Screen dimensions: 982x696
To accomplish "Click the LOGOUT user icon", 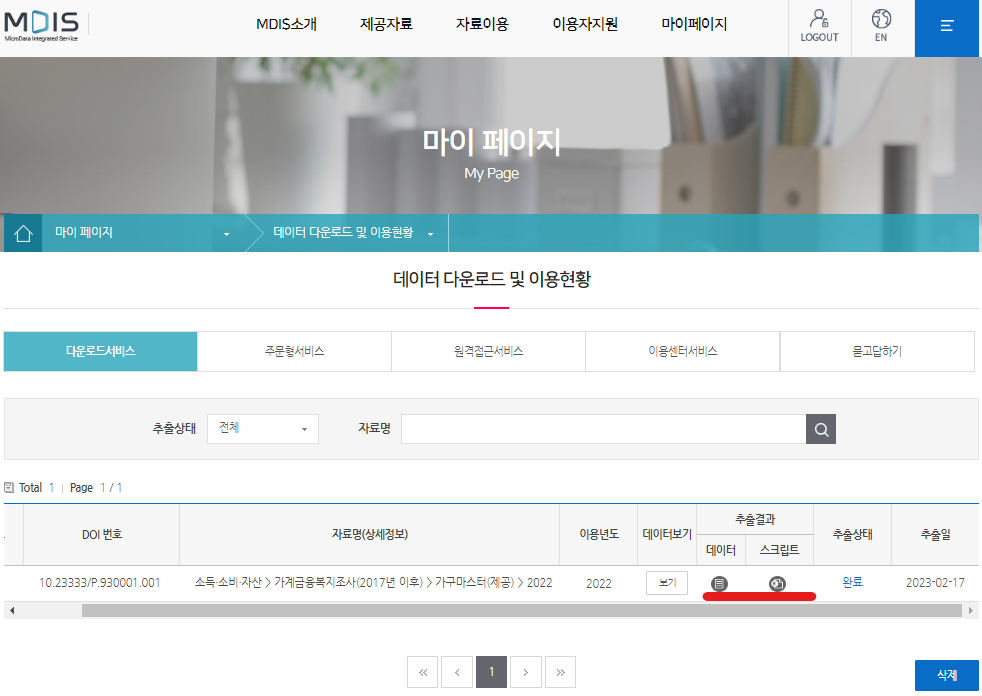I will click(819, 26).
